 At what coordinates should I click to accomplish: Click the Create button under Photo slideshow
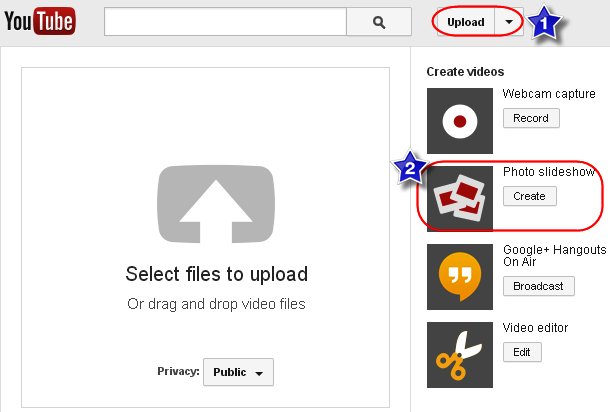pos(529,196)
